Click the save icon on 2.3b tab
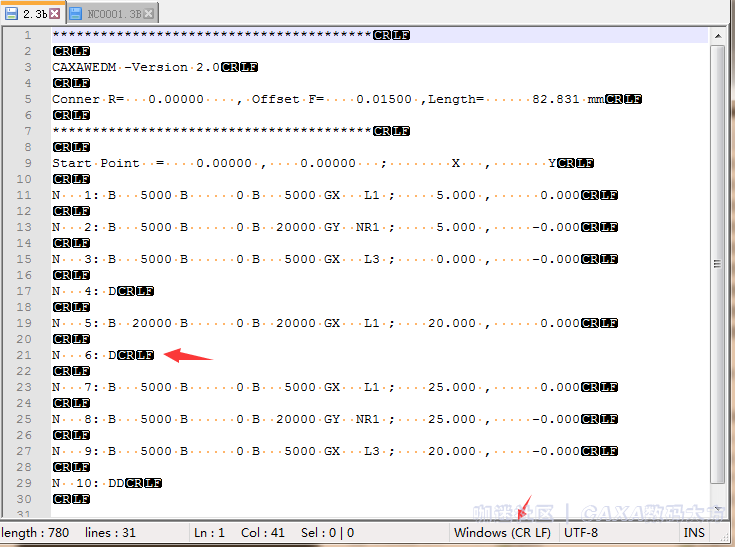This screenshot has height=547, width=735. point(12,14)
